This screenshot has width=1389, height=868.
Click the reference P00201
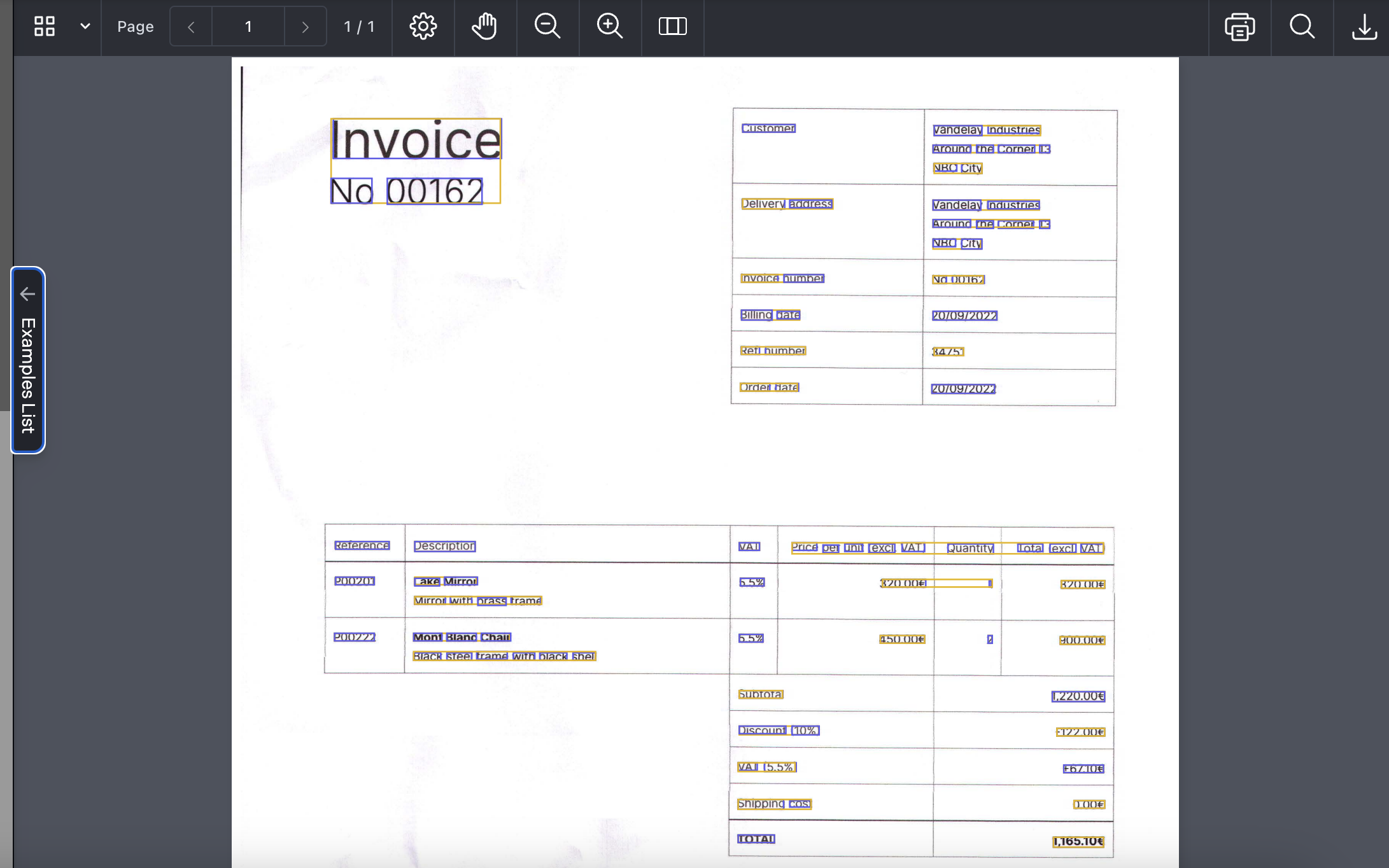(355, 581)
